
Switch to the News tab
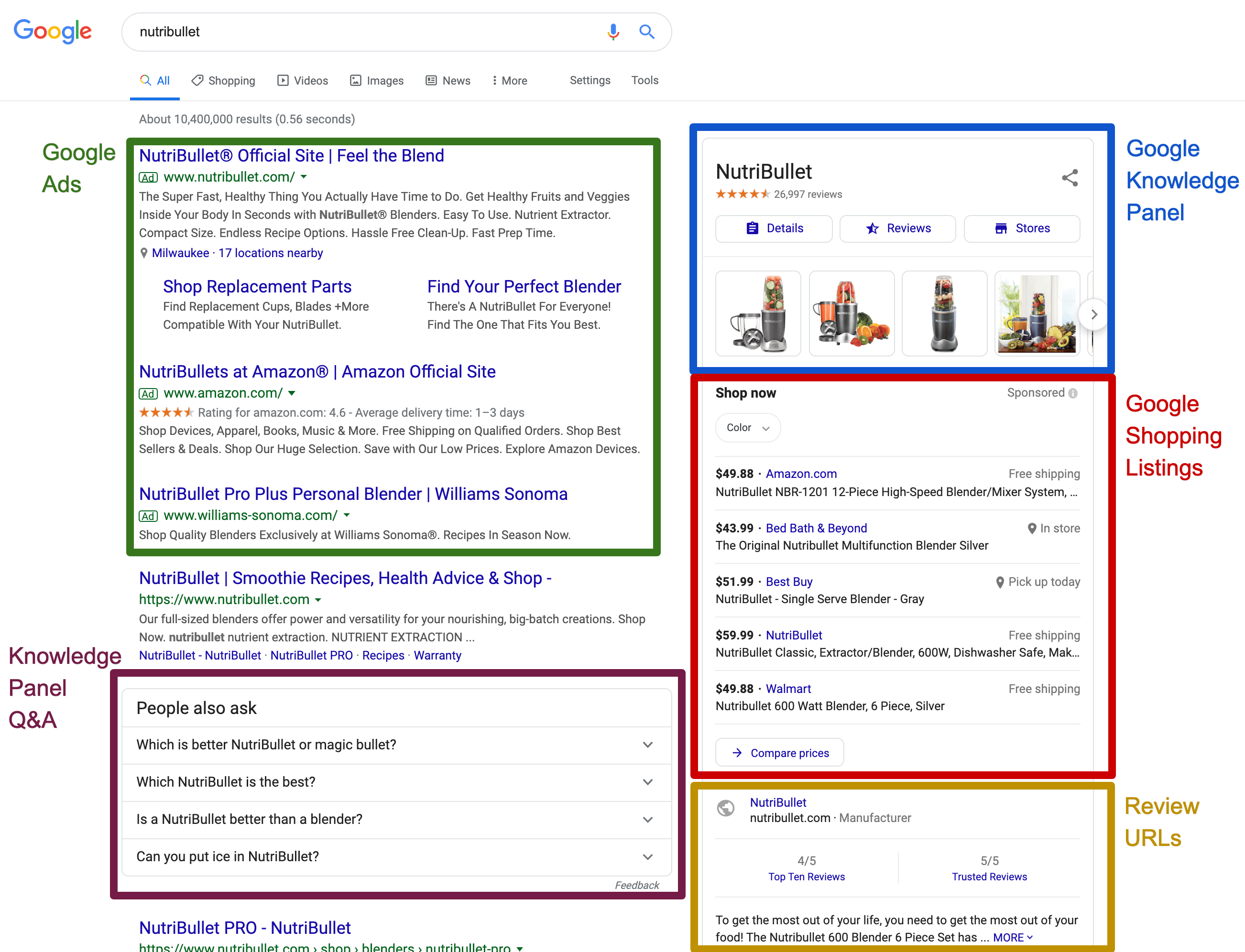448,80
